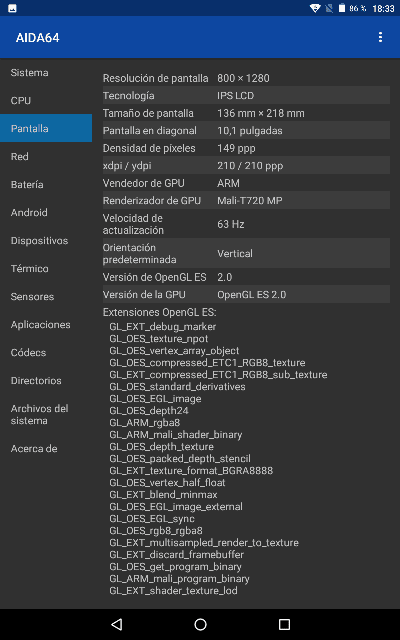Tap the GL_EXT_debug_marker extension line
400x640 pixels.
pyautogui.click(x=163, y=327)
